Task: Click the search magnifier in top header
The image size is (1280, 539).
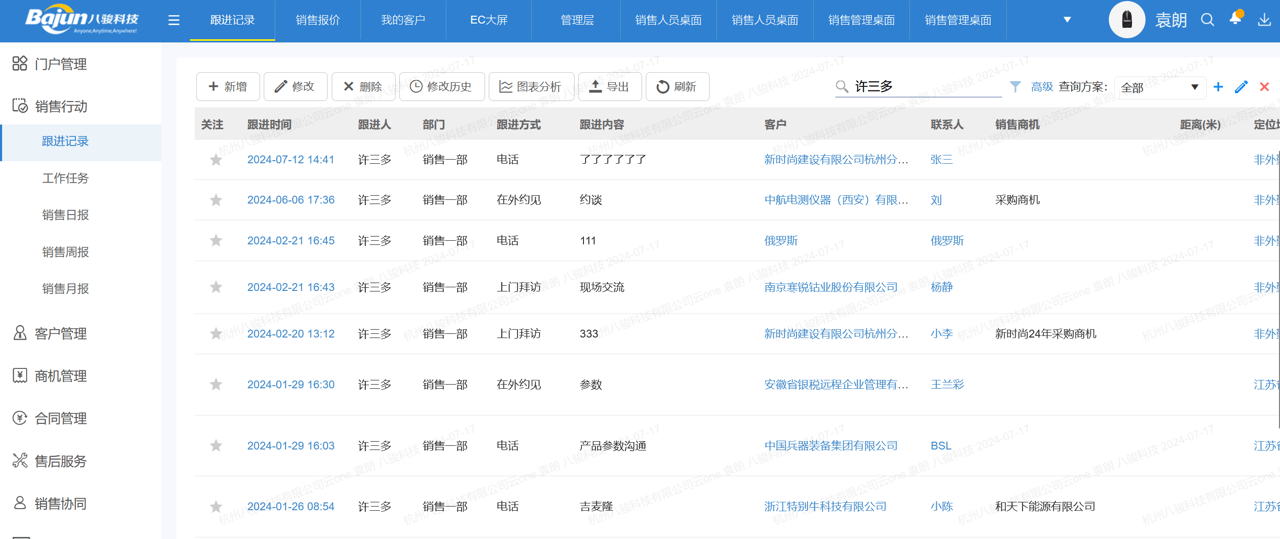Action: 1208,20
